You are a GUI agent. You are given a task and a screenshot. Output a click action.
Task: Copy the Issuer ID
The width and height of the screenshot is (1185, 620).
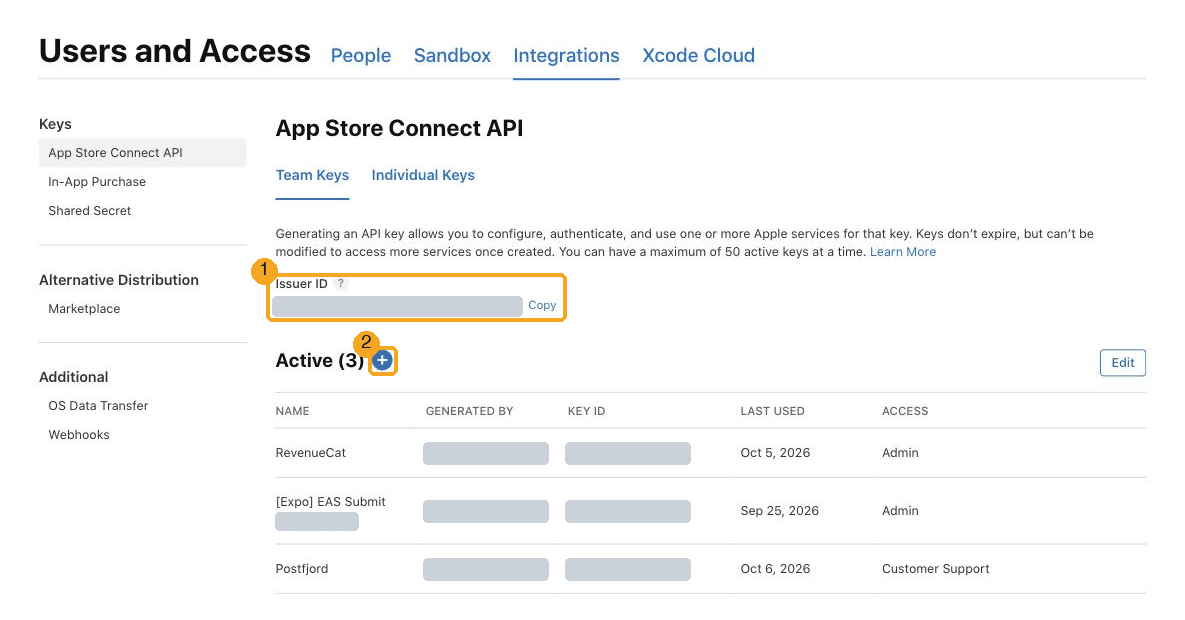(542, 305)
